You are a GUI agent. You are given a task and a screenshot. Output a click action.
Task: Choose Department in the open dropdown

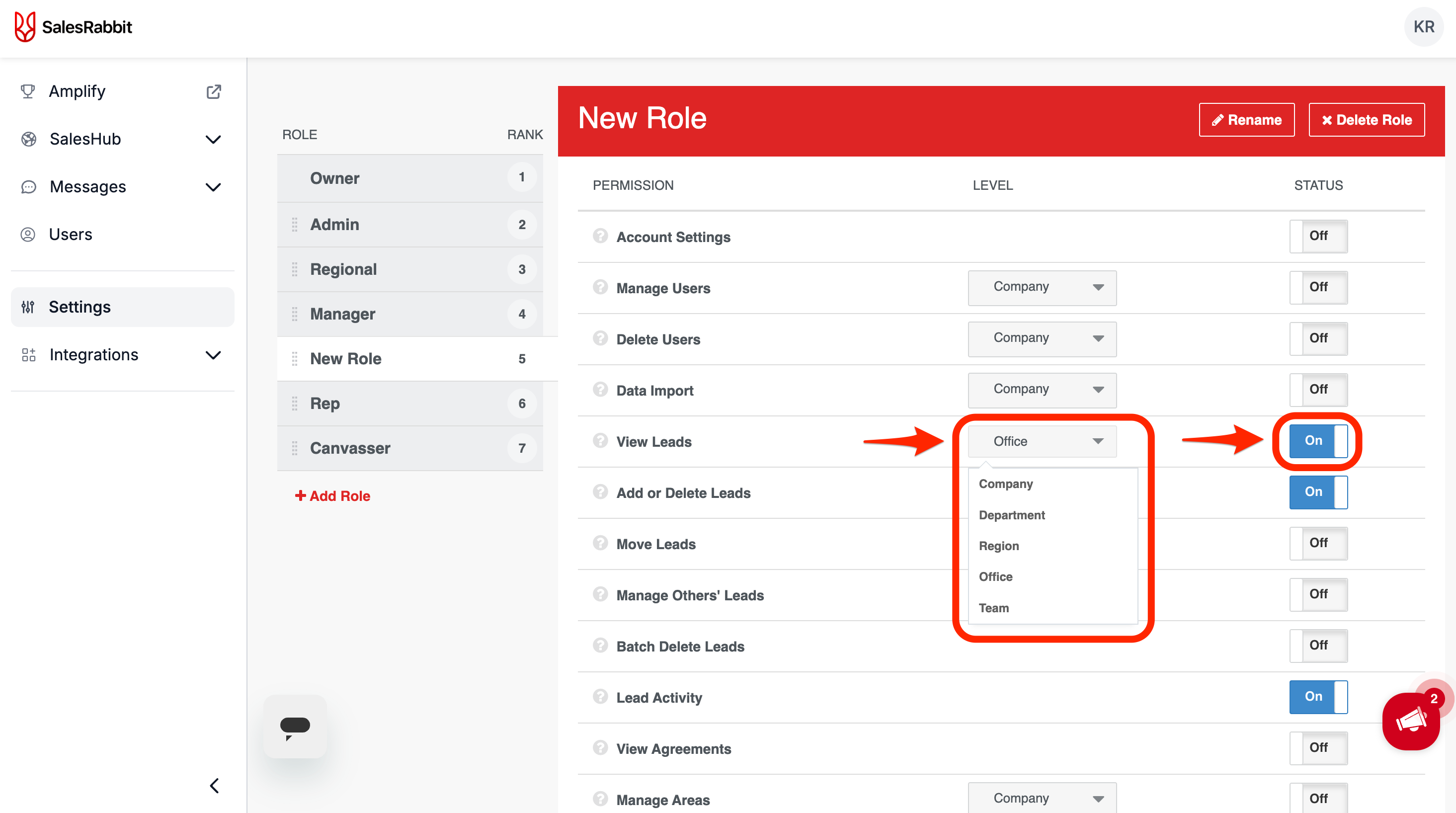1012,515
